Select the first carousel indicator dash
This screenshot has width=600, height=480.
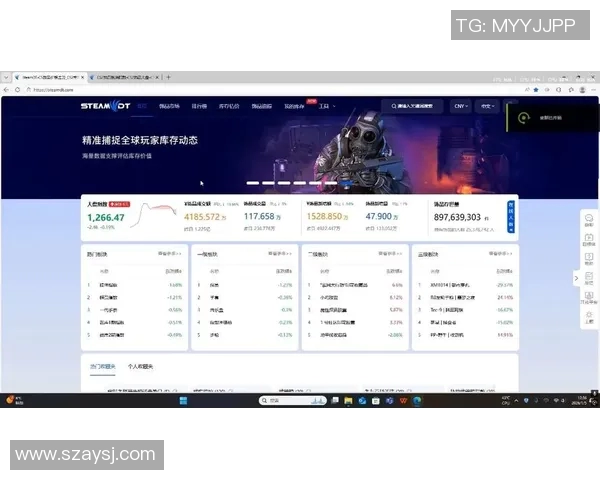click(x=253, y=183)
